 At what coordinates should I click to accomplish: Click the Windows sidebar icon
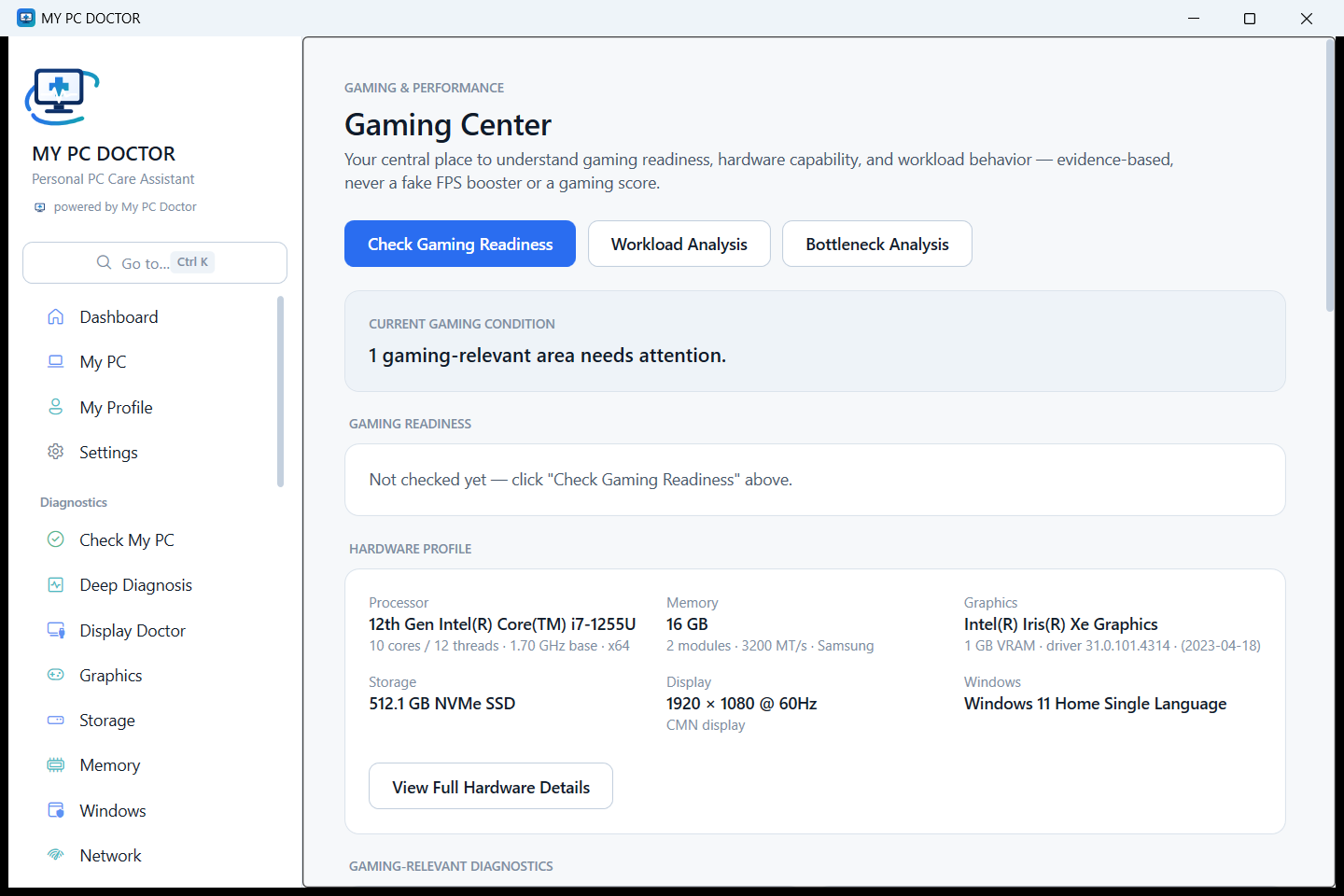56,810
